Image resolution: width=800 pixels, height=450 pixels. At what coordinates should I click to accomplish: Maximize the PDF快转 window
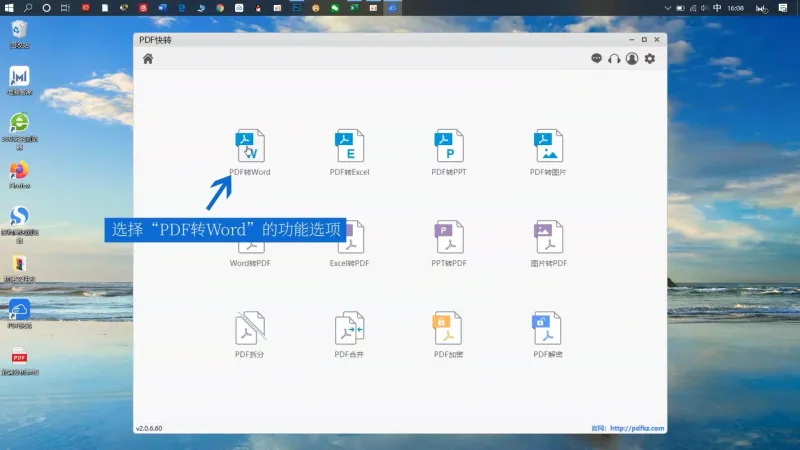click(x=644, y=39)
